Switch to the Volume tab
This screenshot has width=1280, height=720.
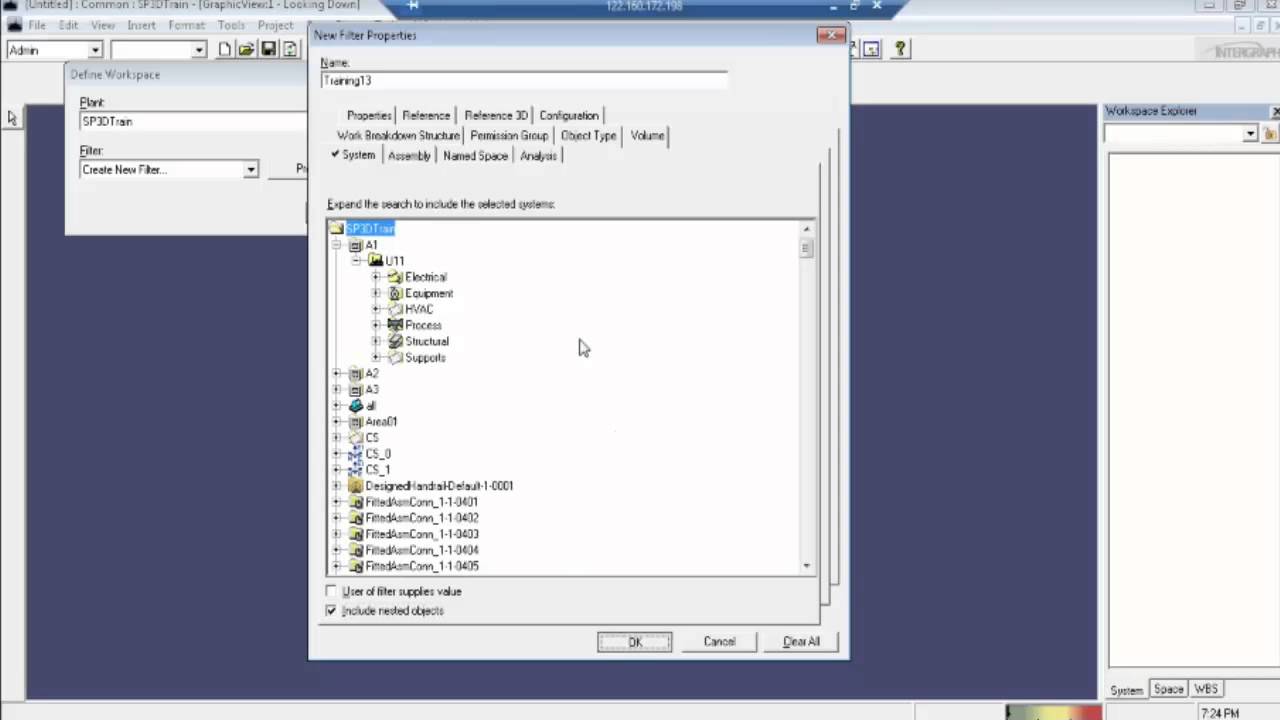(647, 136)
